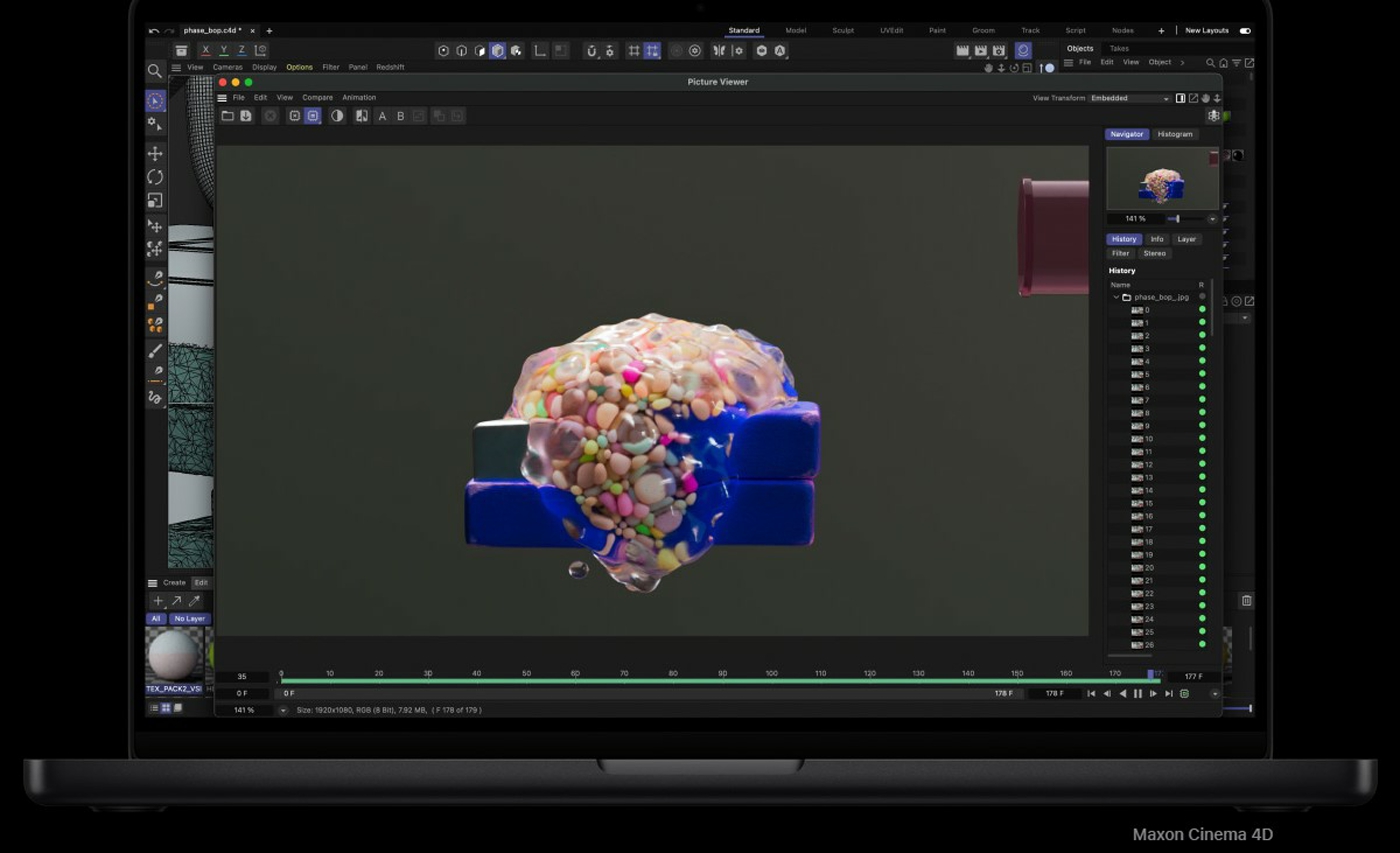
Task: Select the Move tool in left palette
Action: click(155, 153)
